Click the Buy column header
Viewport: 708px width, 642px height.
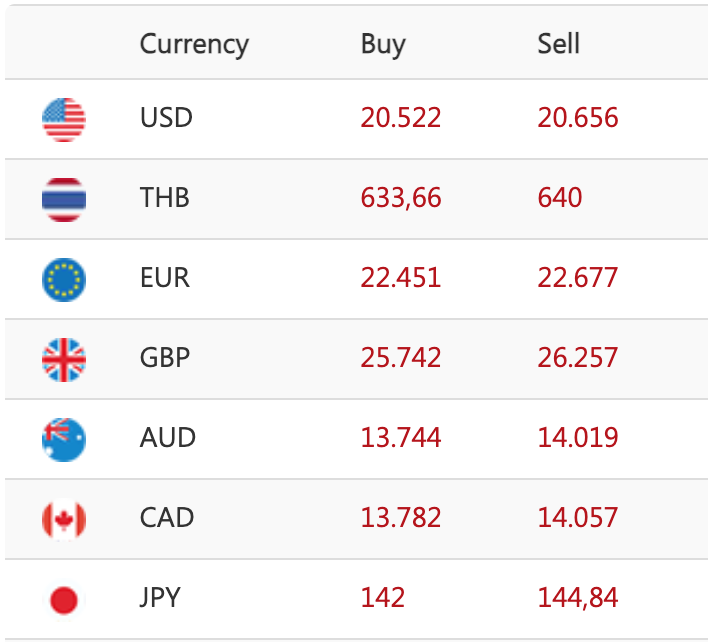[383, 44]
